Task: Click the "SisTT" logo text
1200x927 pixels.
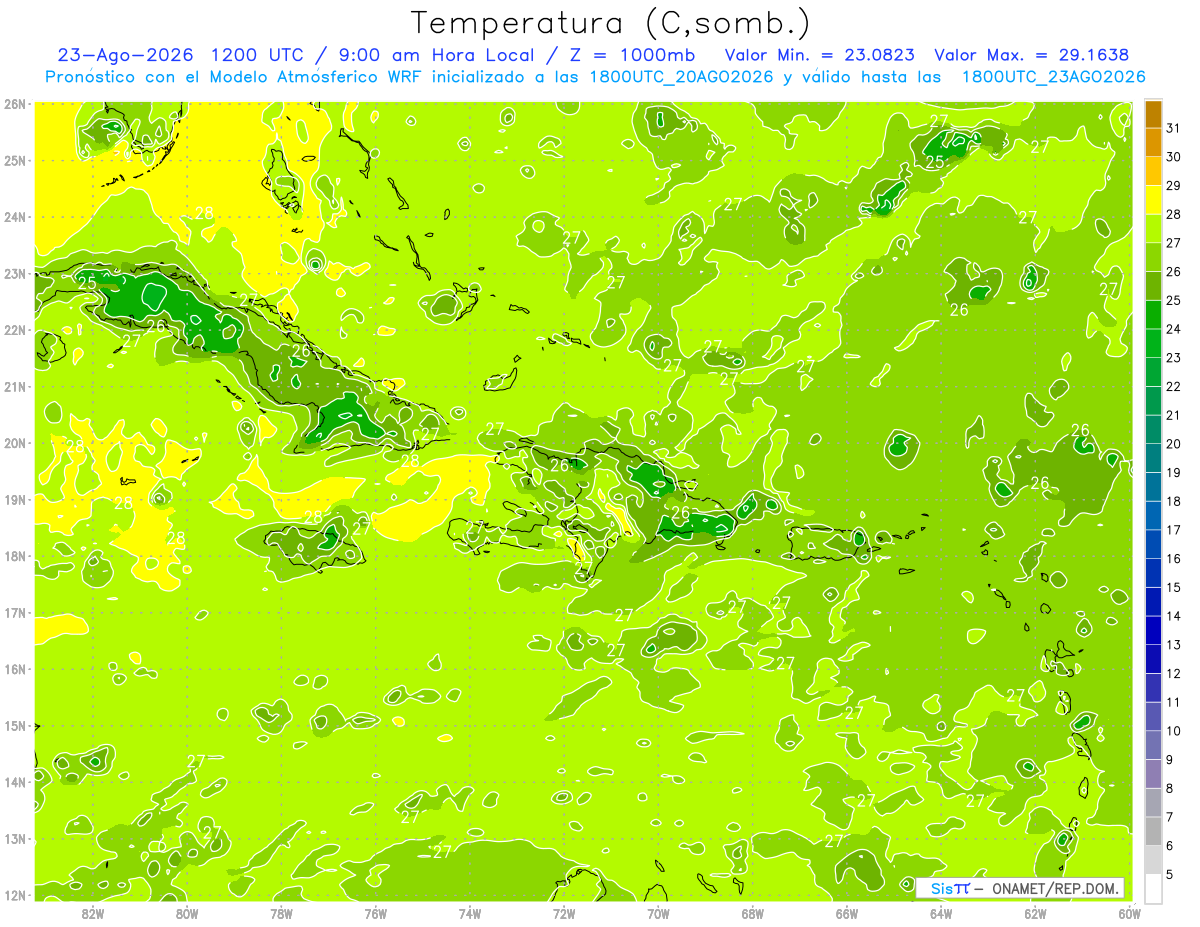Action: (950, 888)
